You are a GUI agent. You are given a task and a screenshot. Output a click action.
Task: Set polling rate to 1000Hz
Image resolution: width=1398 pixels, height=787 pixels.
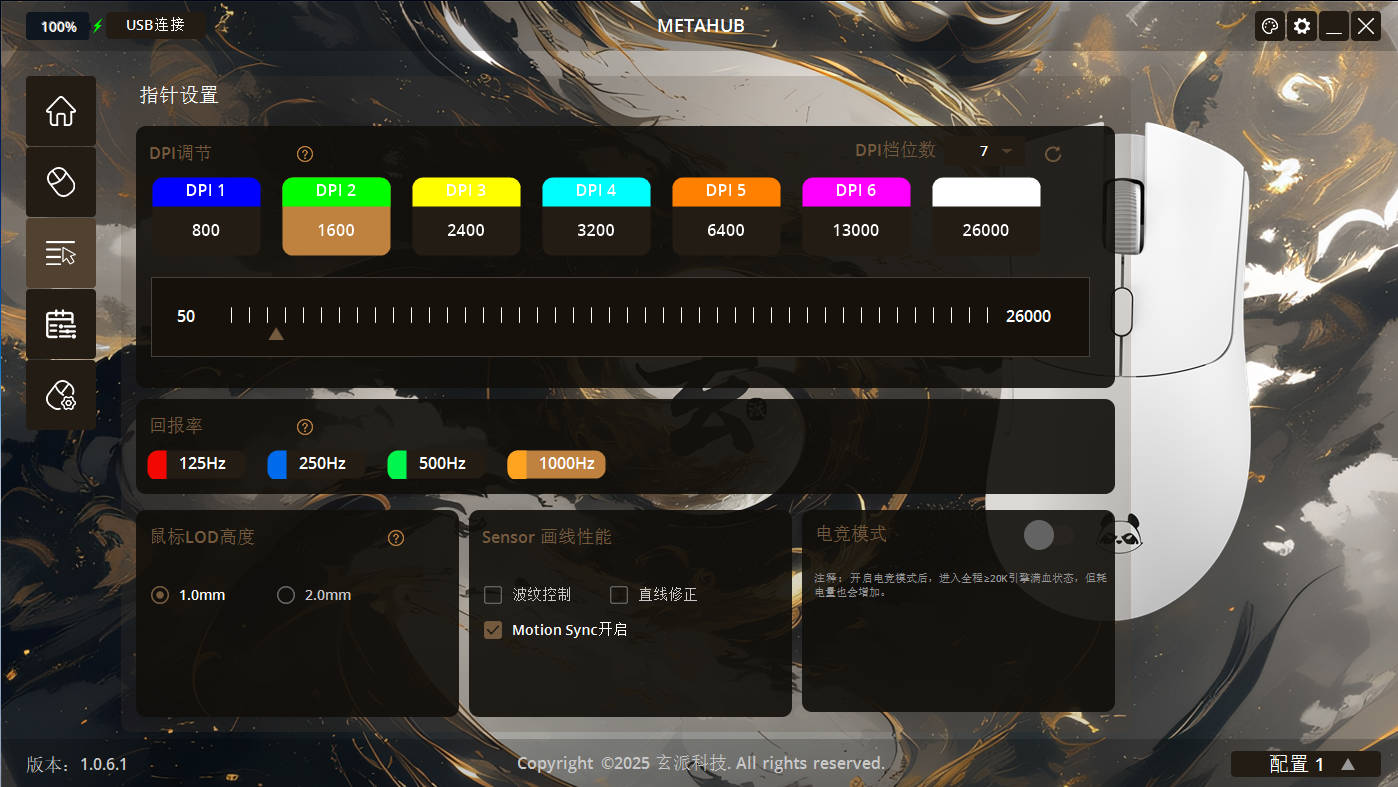click(556, 464)
